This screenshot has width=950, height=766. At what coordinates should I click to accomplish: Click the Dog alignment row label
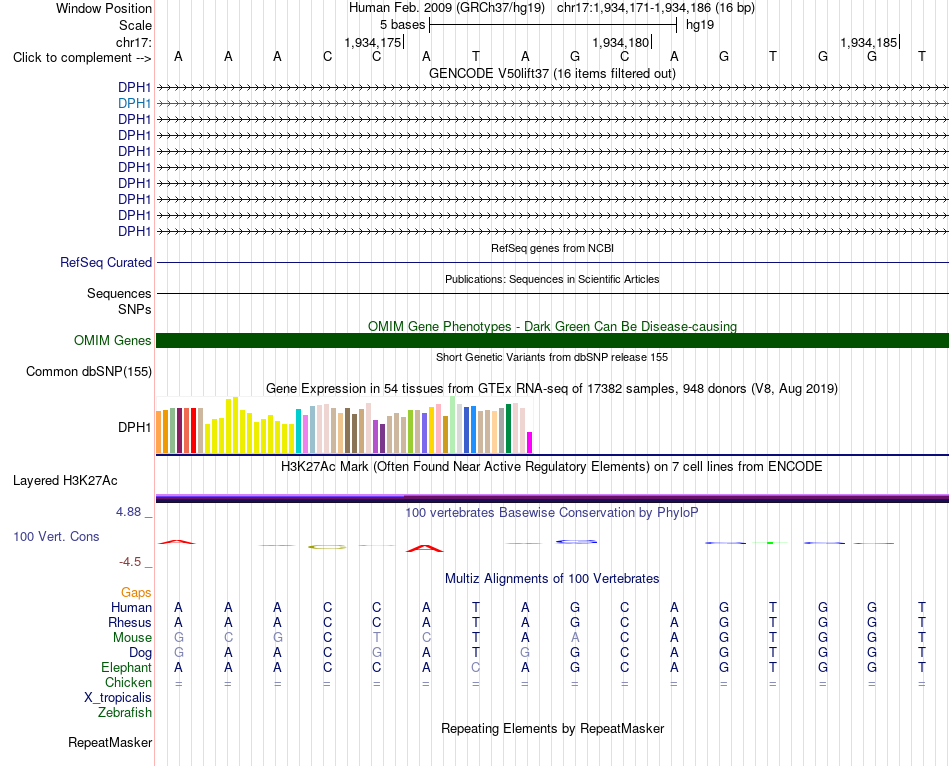click(140, 653)
